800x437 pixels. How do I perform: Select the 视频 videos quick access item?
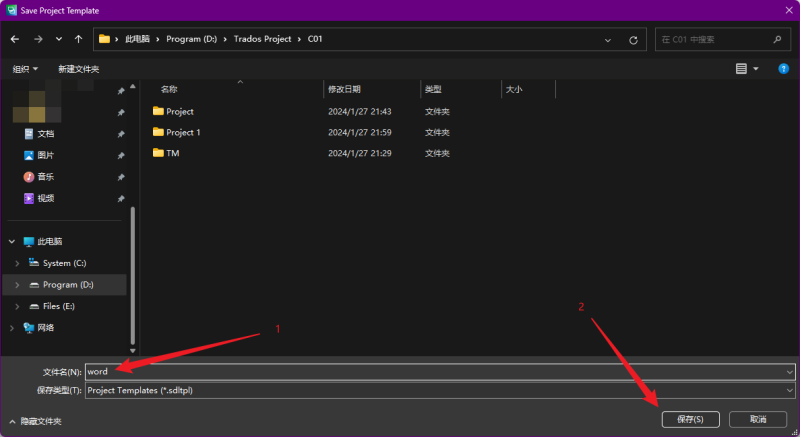pyautogui.click(x=45, y=198)
